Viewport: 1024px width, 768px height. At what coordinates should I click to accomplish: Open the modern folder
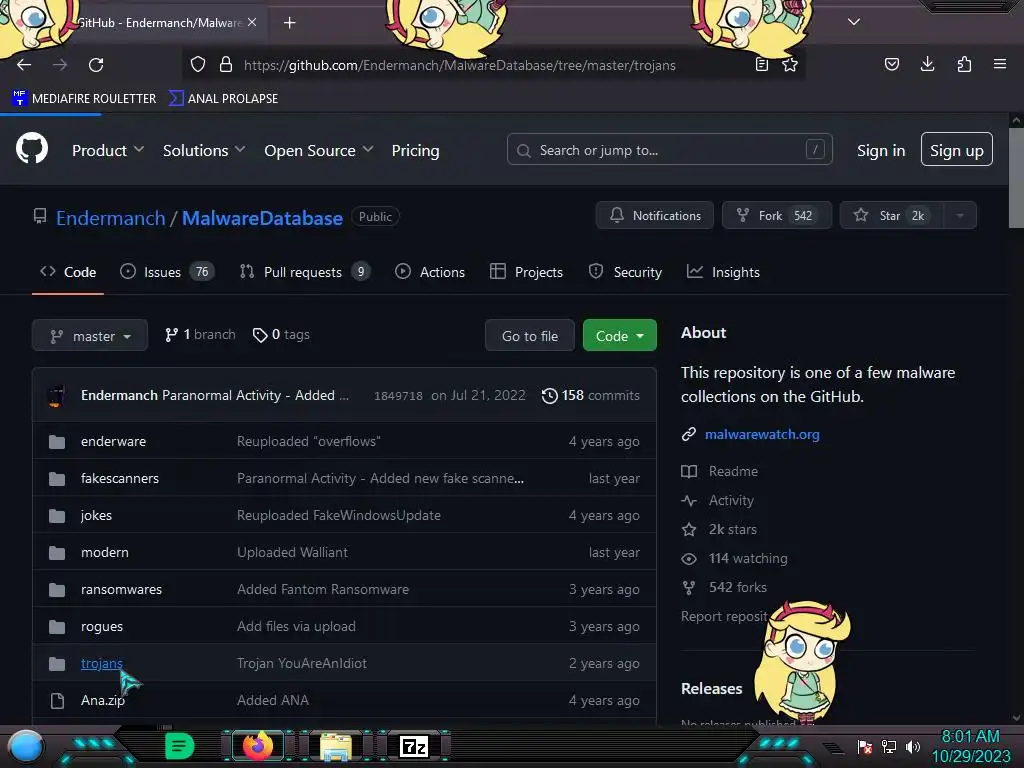104,552
